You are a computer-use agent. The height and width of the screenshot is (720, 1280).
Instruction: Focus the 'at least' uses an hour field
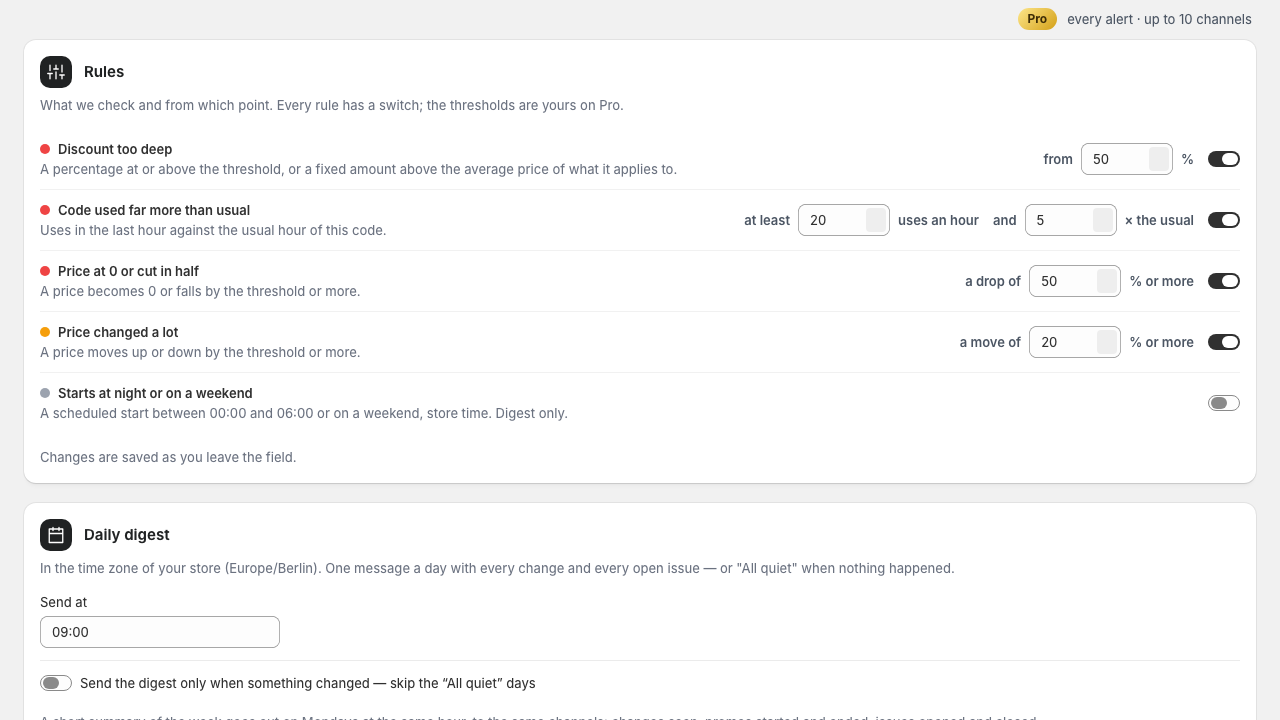[844, 220]
